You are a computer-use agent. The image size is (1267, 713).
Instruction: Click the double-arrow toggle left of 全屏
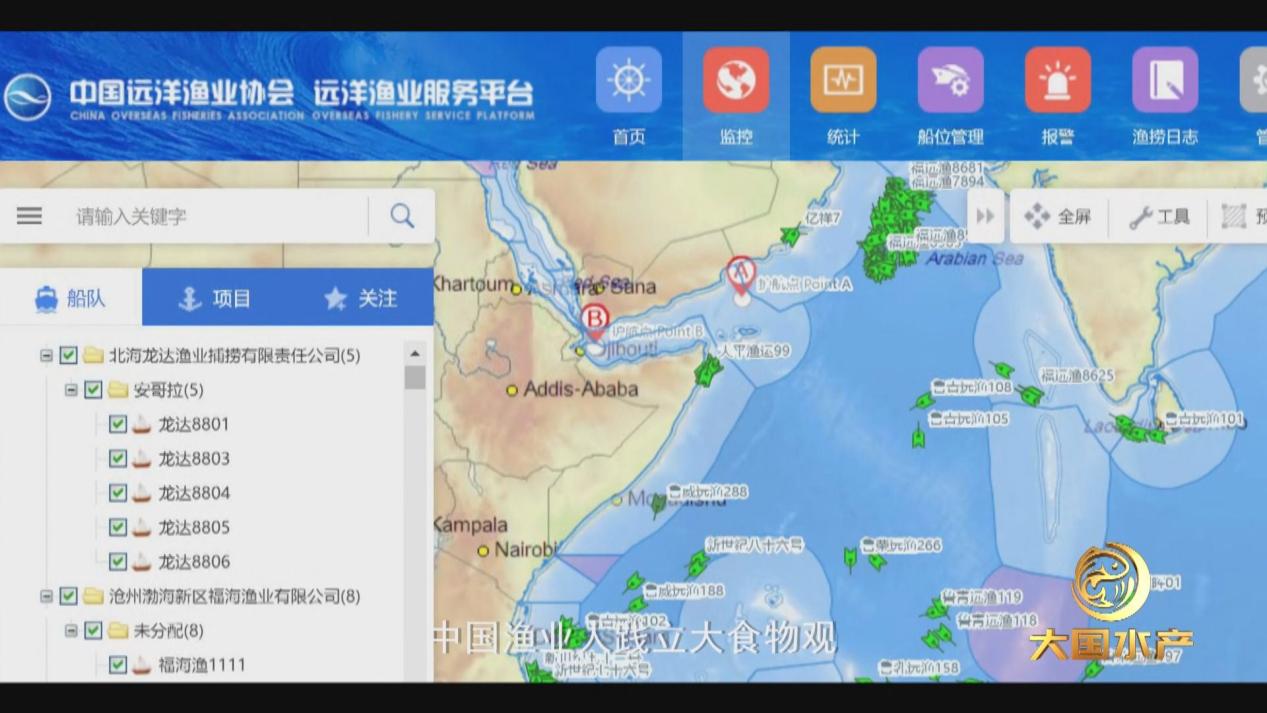(x=986, y=216)
